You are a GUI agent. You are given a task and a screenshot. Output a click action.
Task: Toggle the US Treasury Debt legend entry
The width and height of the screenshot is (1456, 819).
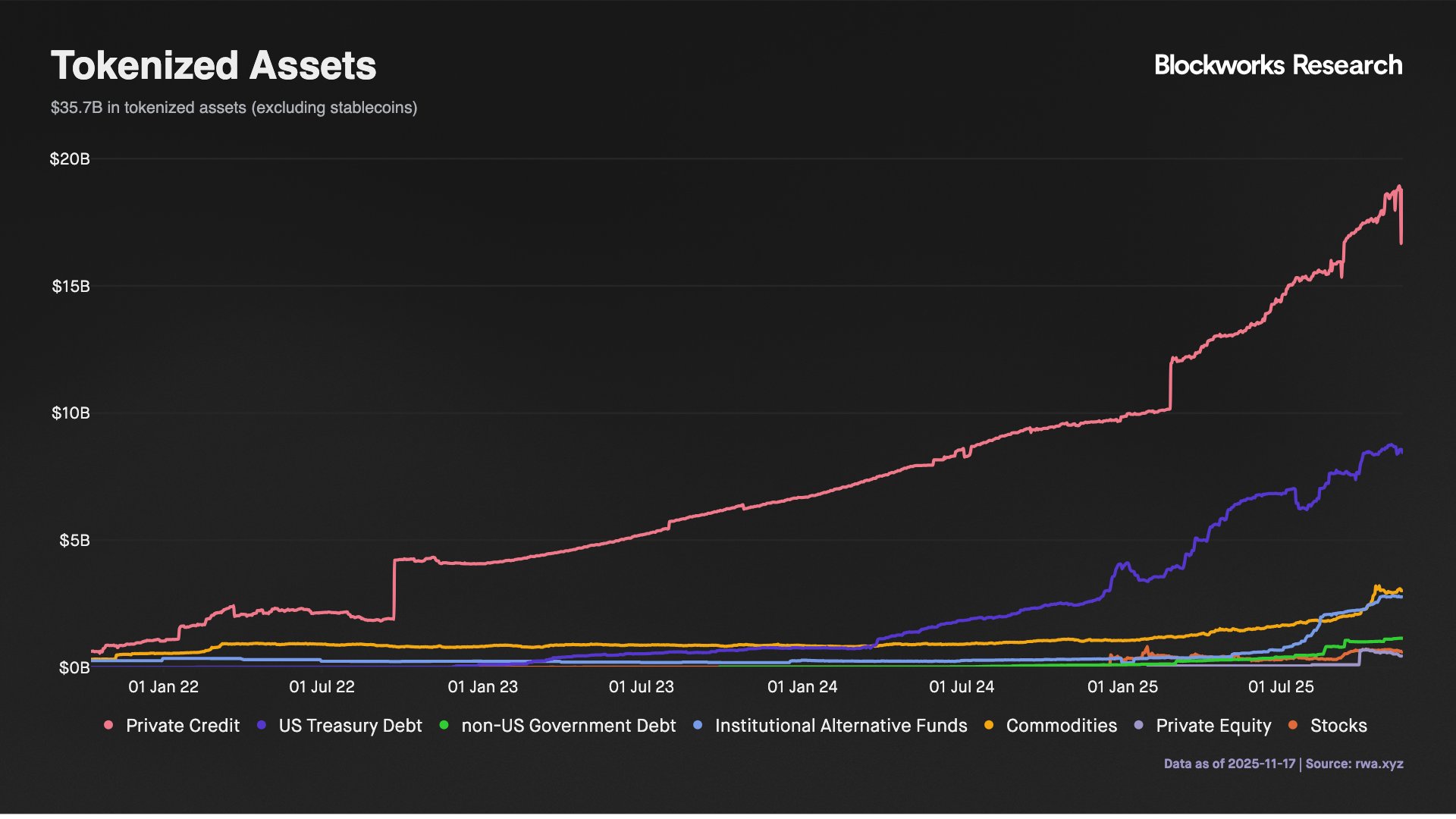(x=350, y=726)
